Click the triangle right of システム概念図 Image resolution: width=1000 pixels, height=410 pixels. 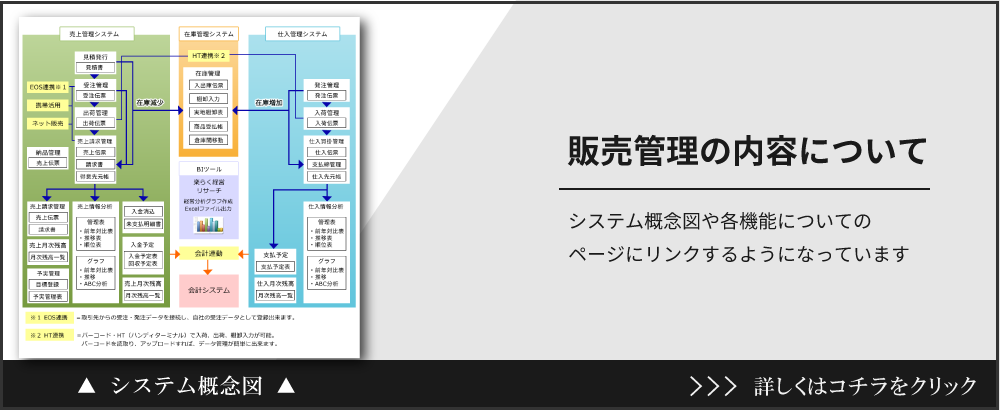(x=286, y=386)
